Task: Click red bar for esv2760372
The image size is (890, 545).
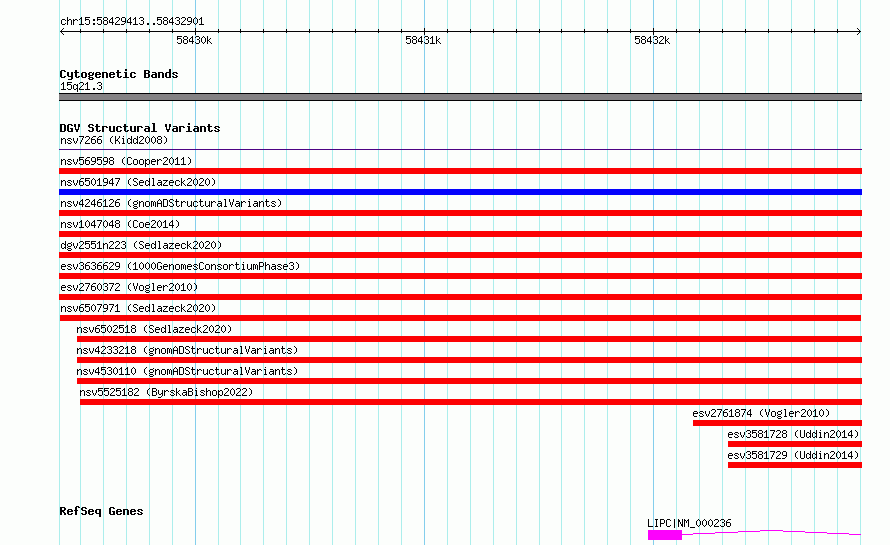Action: point(460,297)
